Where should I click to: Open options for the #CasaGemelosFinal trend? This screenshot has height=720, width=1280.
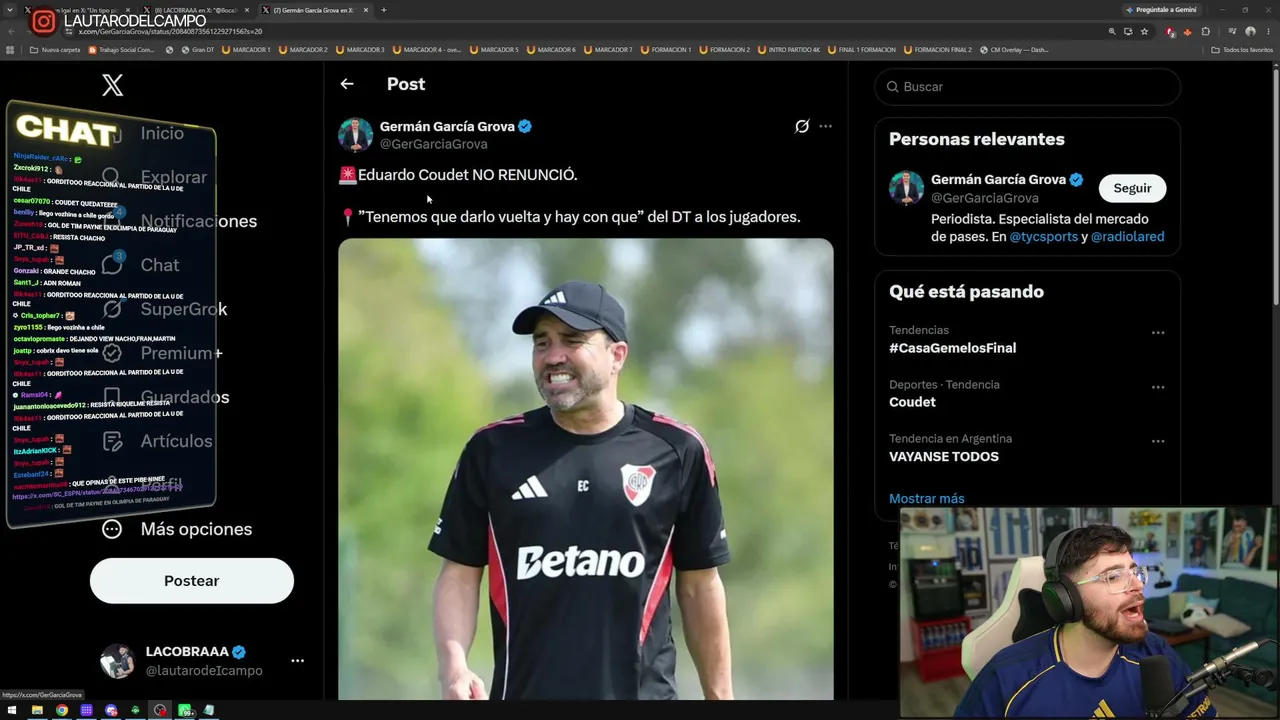point(1158,333)
